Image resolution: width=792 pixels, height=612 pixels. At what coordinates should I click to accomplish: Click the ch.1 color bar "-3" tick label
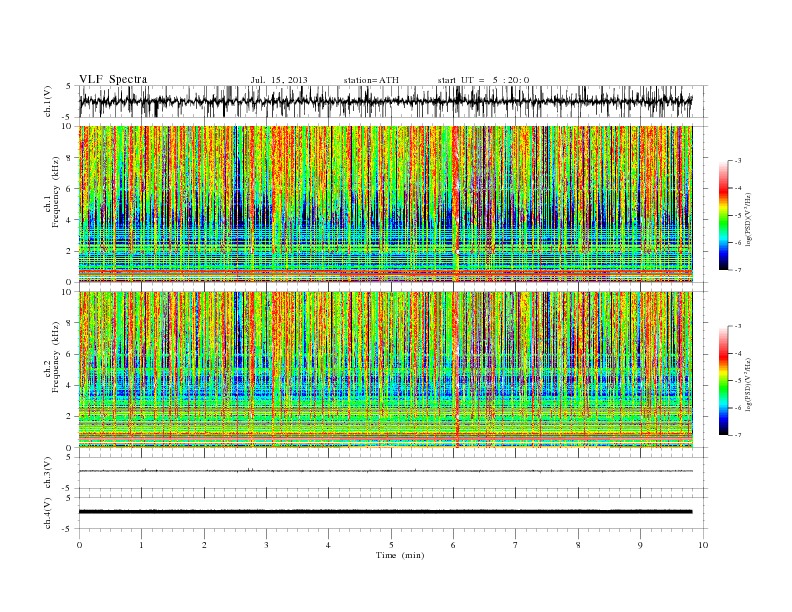pyautogui.click(x=738, y=161)
